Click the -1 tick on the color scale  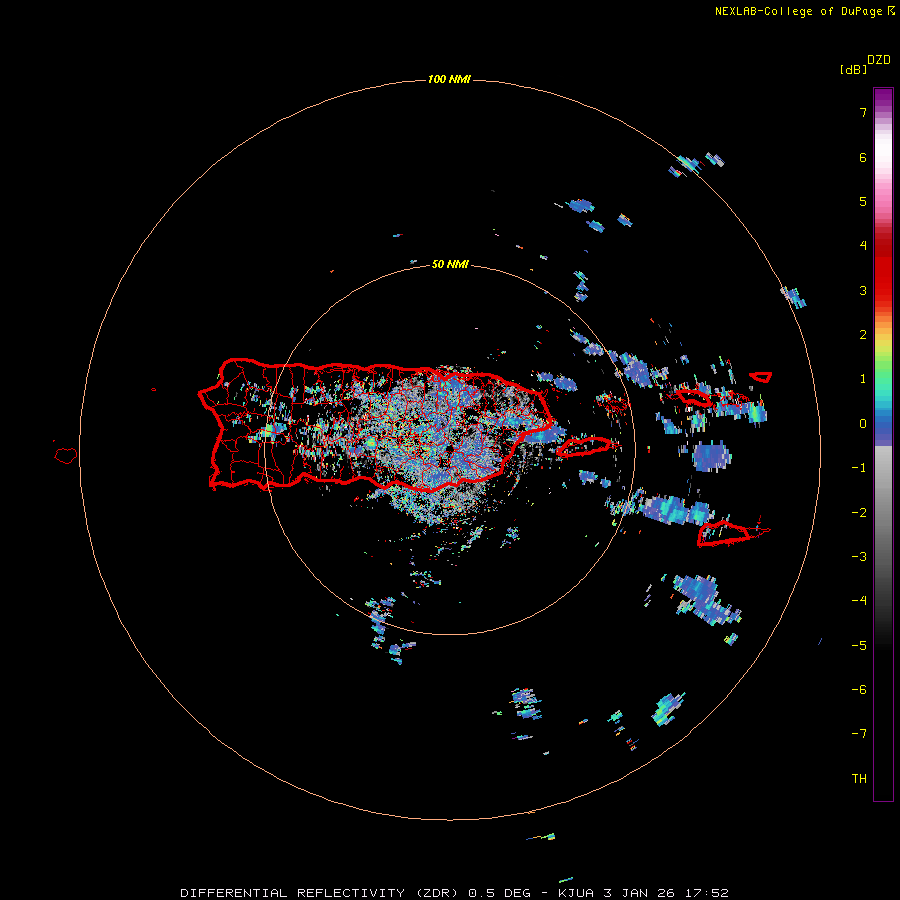[x=859, y=468]
